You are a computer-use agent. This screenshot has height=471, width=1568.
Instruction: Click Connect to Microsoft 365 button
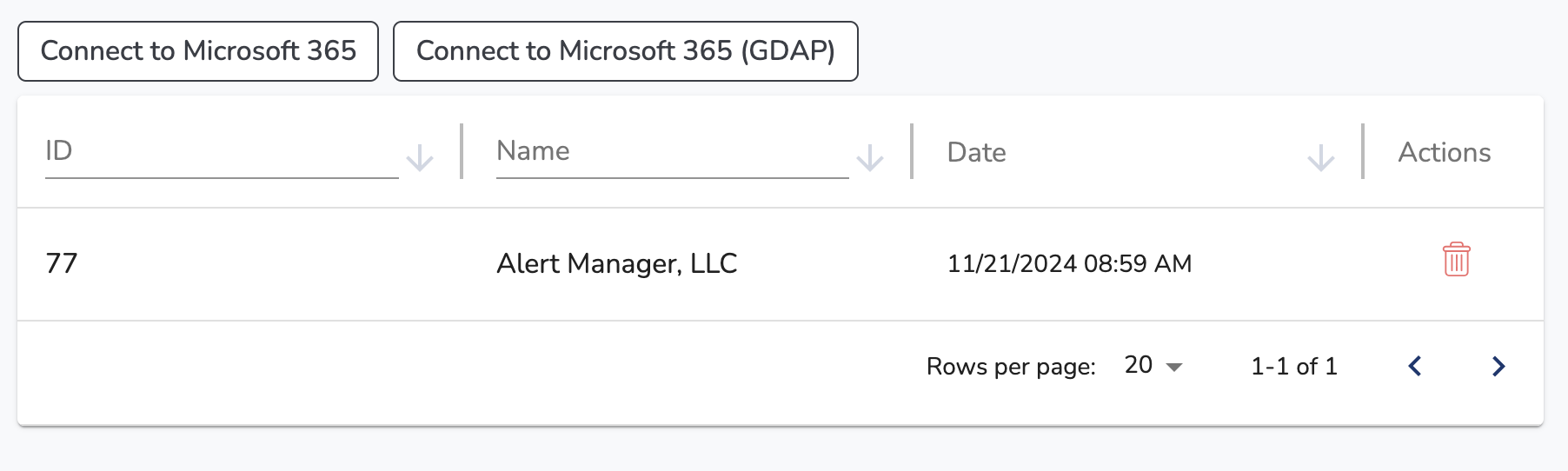198,51
